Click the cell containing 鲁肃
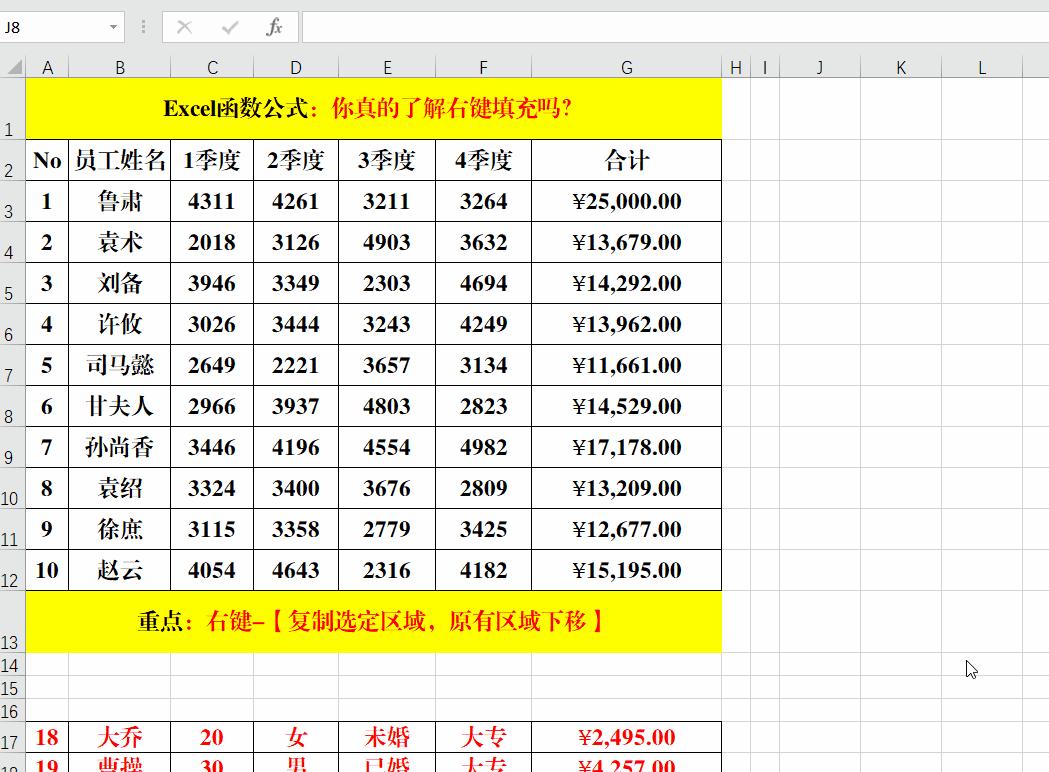 120,201
